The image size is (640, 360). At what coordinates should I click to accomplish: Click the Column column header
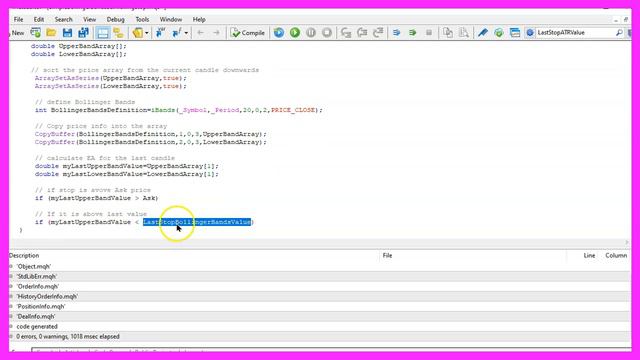(616, 256)
